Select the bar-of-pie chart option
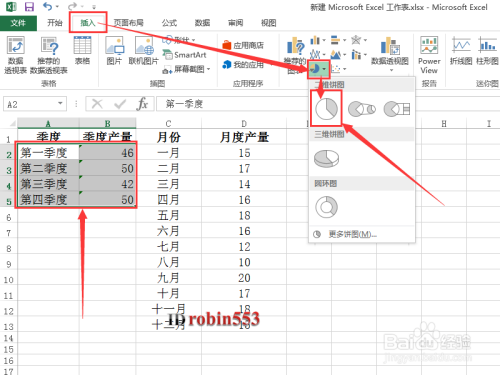Viewport: 500px width, 375px height. [397, 109]
